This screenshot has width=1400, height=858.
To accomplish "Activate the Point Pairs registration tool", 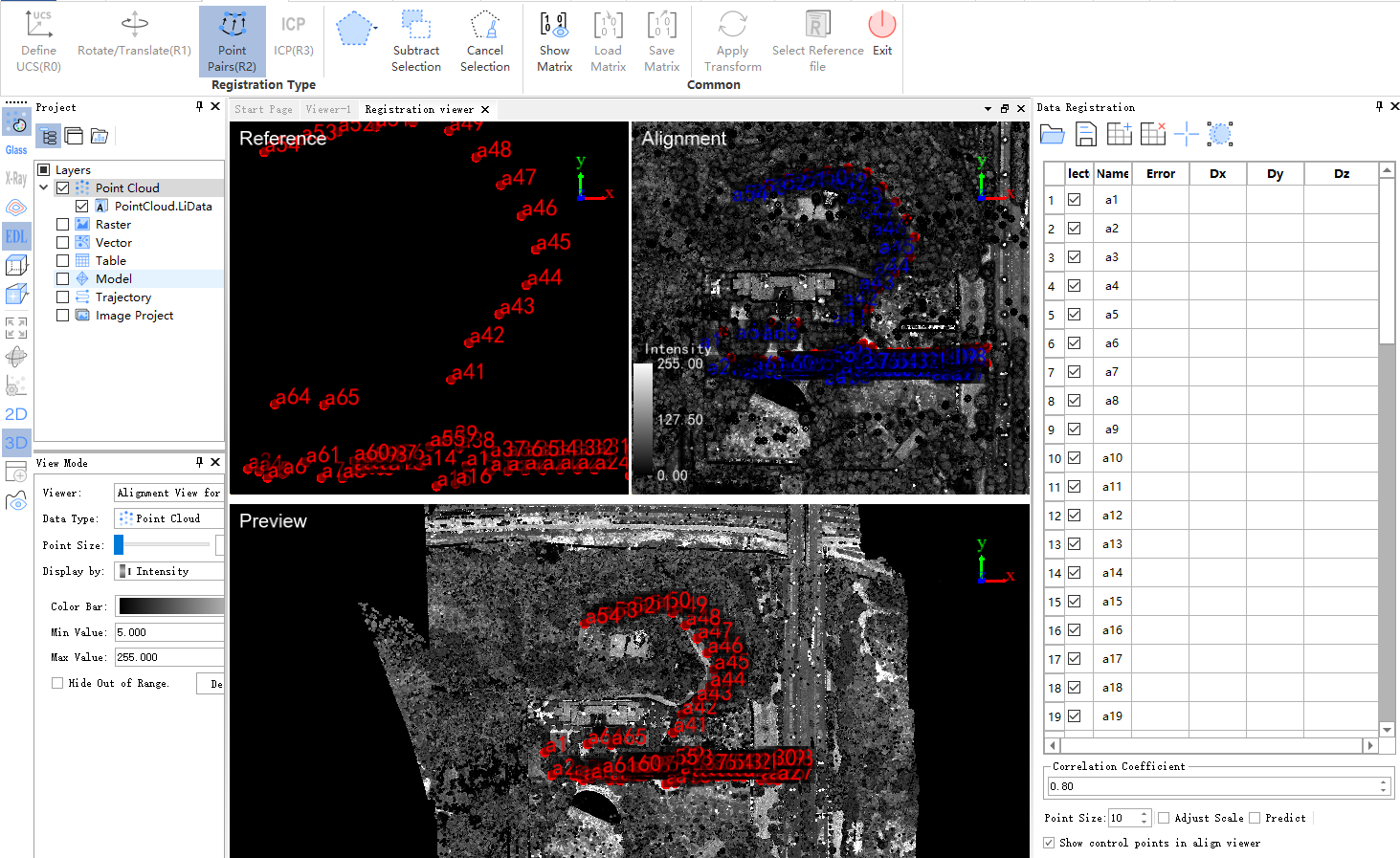I will point(232,40).
